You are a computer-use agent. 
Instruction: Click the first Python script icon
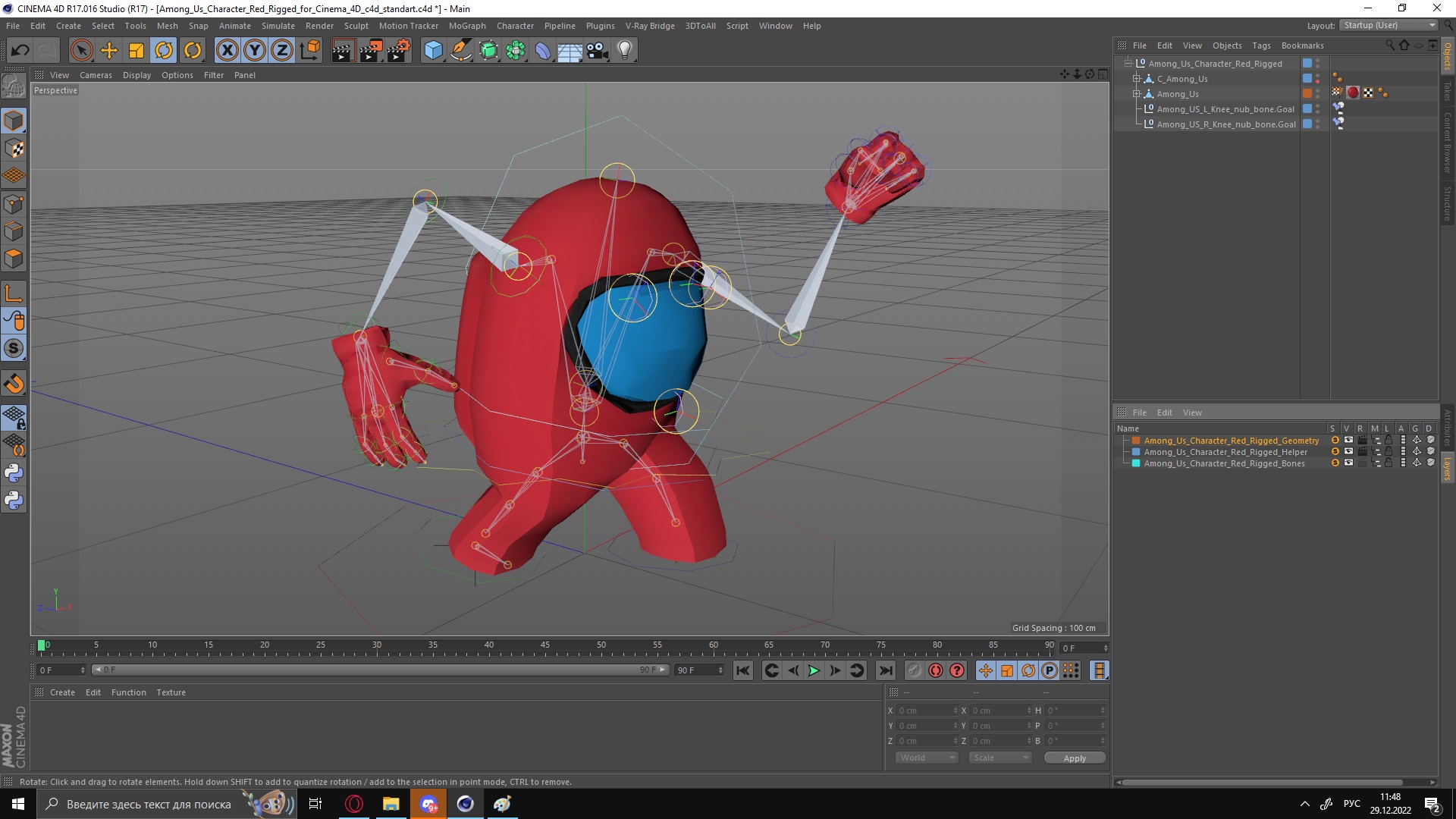(14, 473)
